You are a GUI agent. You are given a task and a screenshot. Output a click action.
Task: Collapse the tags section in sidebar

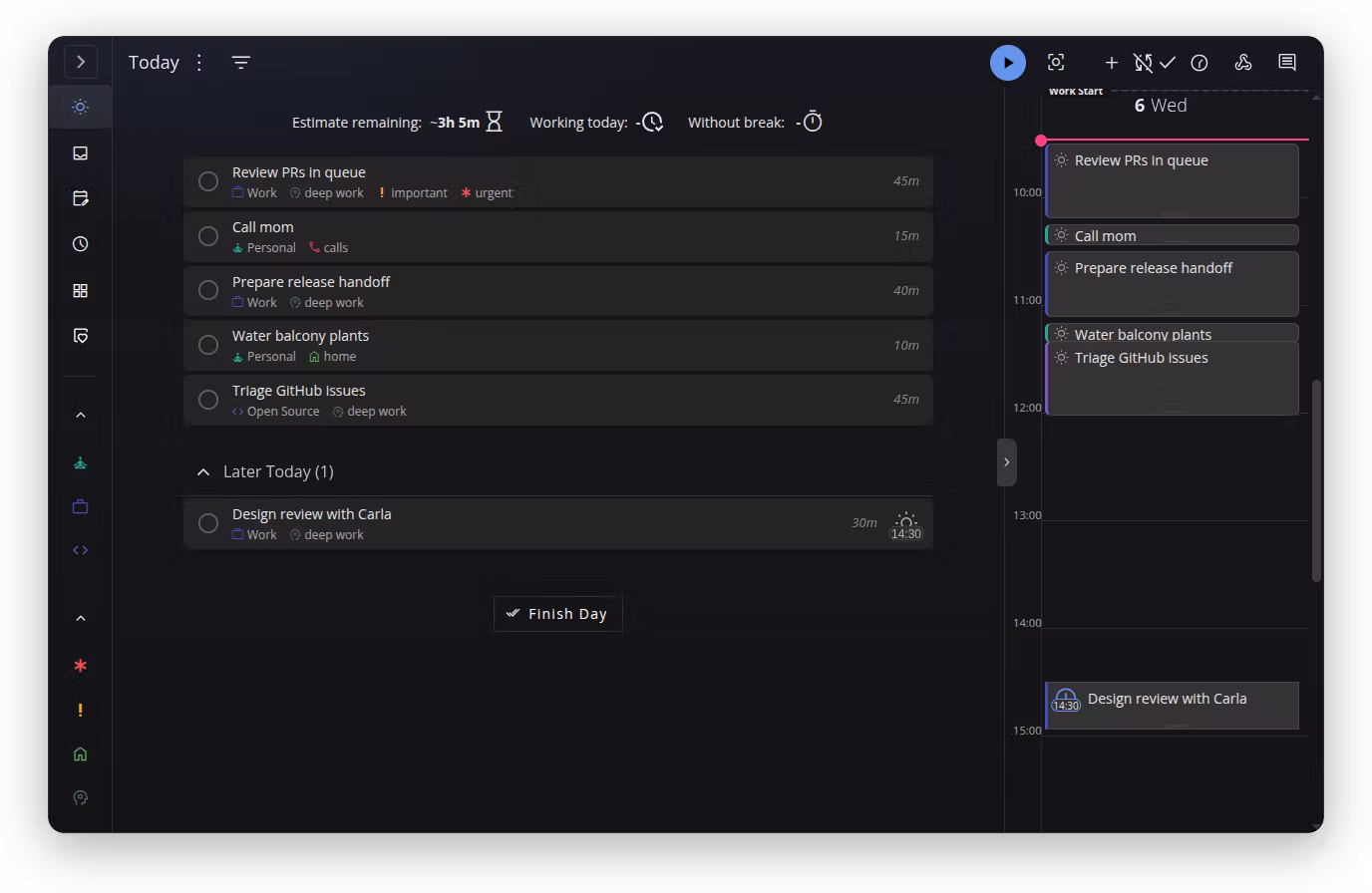pos(81,619)
